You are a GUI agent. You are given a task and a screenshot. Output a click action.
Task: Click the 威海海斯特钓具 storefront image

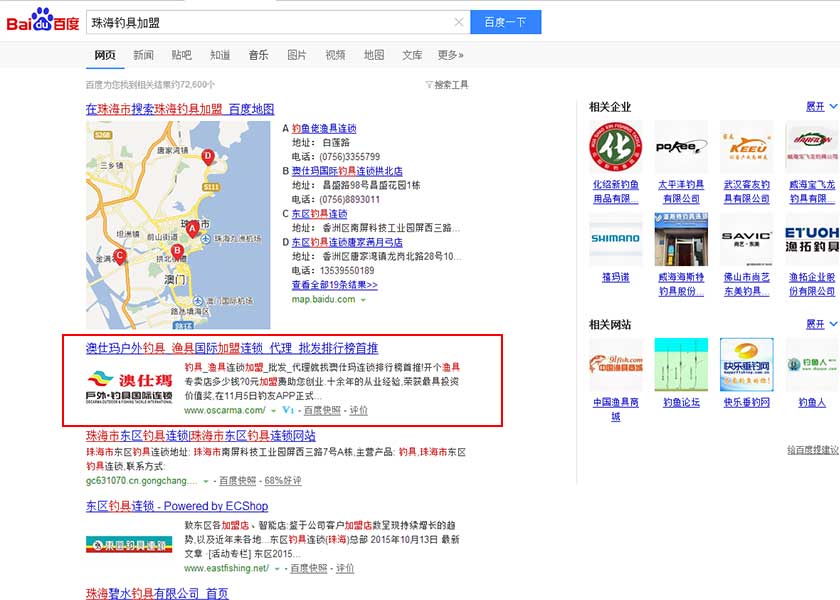pyautogui.click(x=681, y=239)
